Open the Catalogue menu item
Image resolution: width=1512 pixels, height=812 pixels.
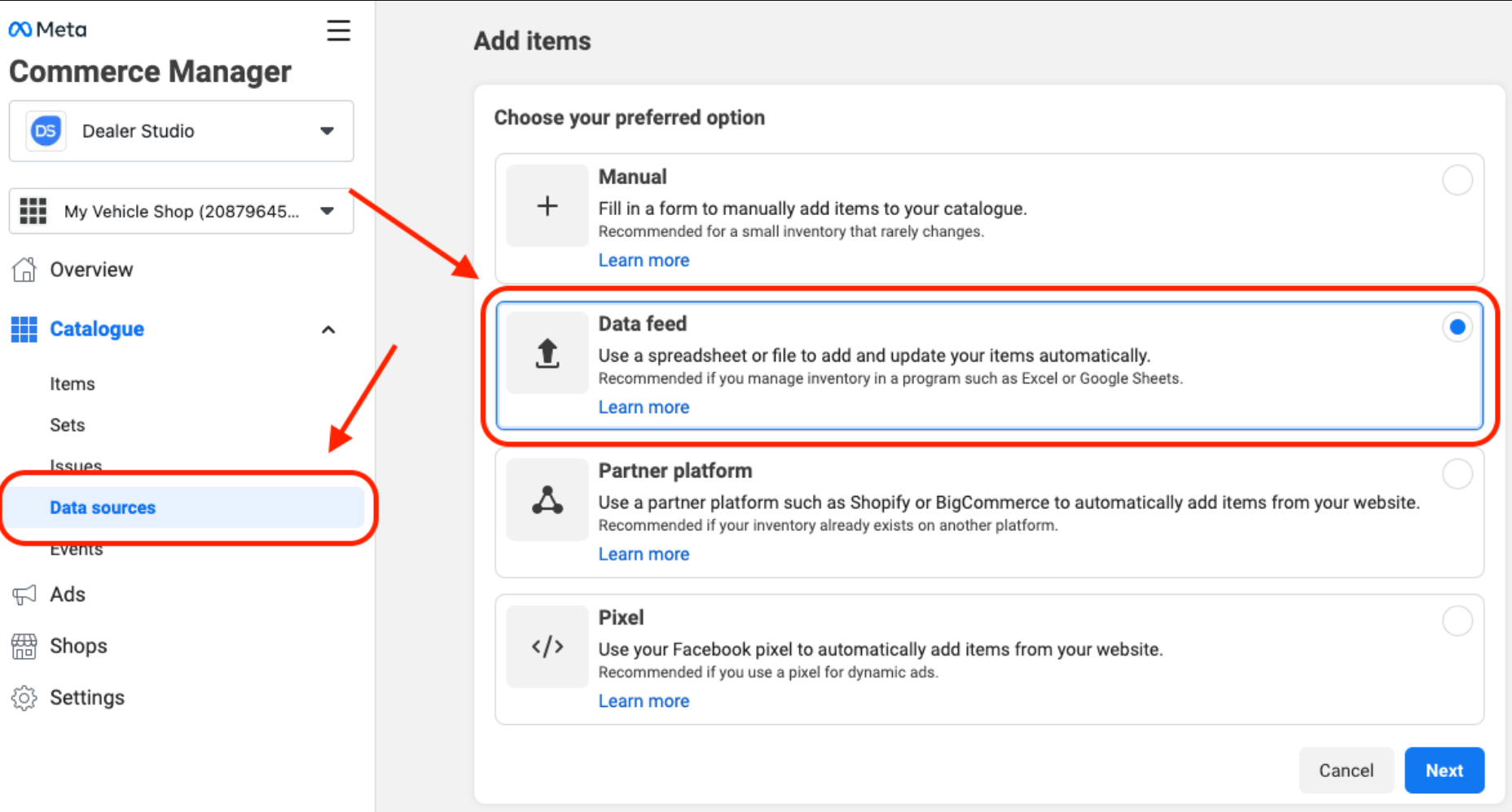click(97, 329)
